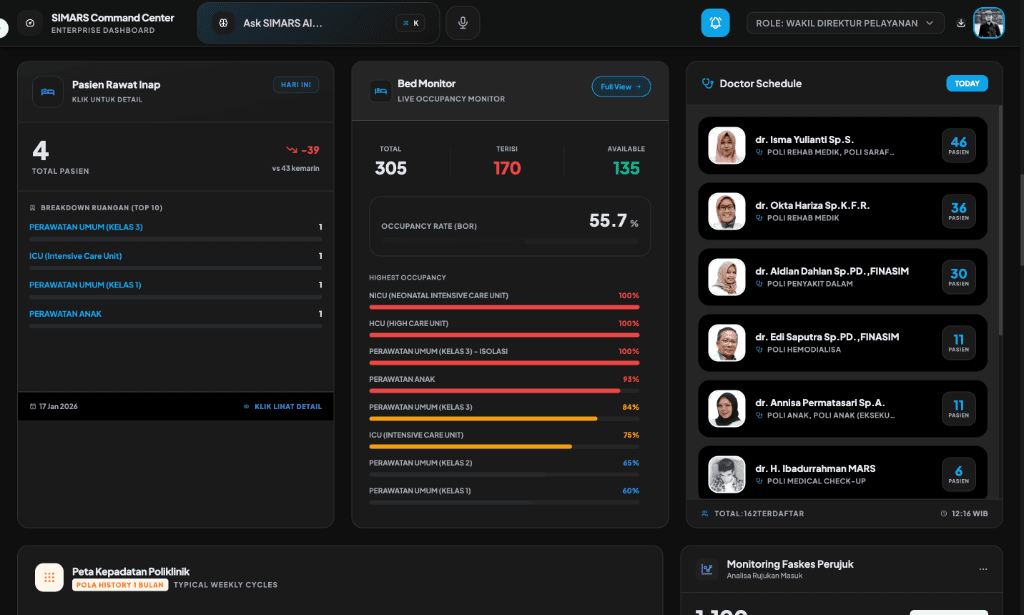
Task: Click the SIMARS Command Center logo icon
Action: 30,23
